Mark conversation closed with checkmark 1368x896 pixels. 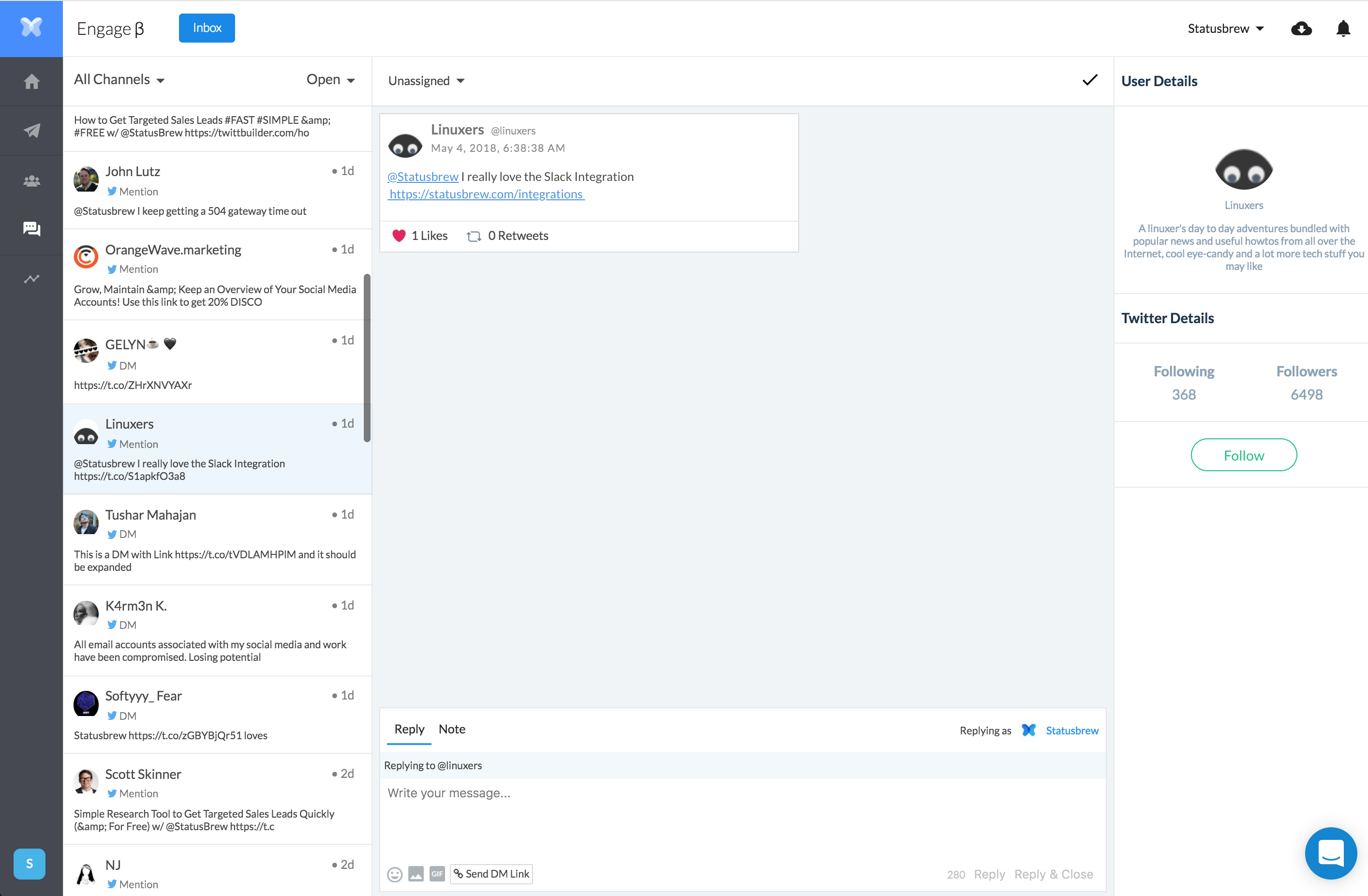point(1089,80)
